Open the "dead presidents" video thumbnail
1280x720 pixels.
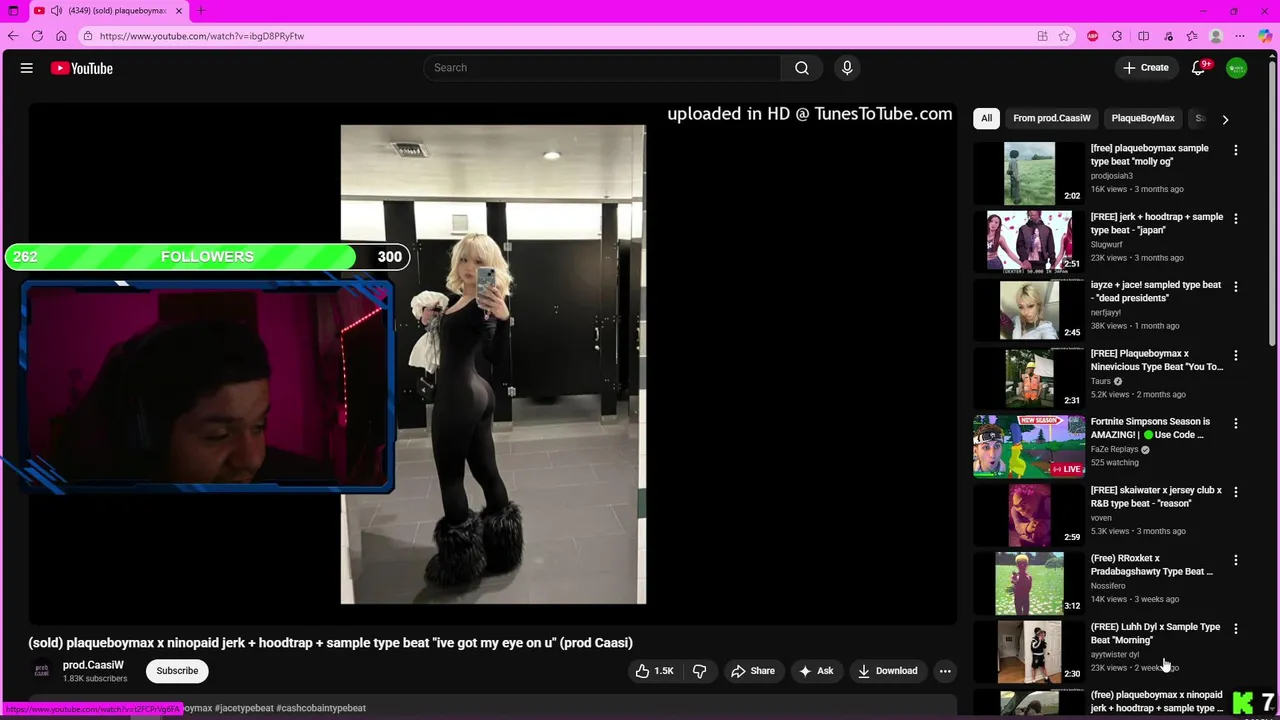[x=1029, y=310]
